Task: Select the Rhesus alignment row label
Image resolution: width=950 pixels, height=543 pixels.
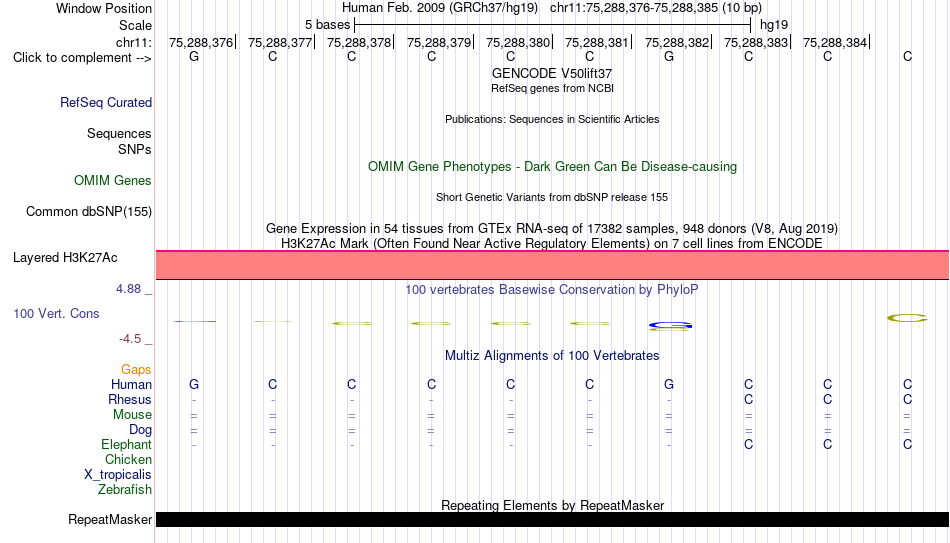Action: click(130, 400)
